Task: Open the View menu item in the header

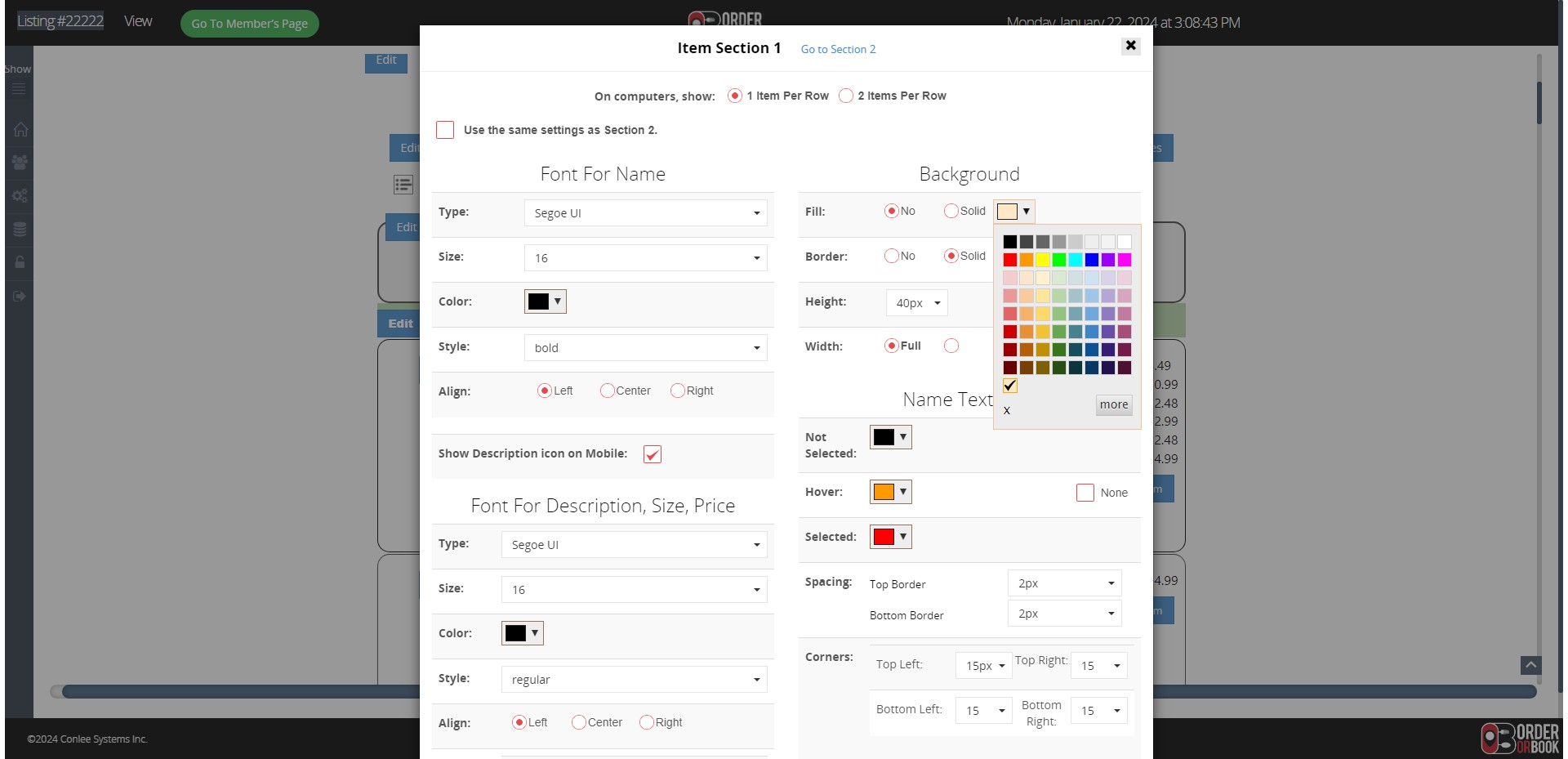Action: [x=138, y=21]
